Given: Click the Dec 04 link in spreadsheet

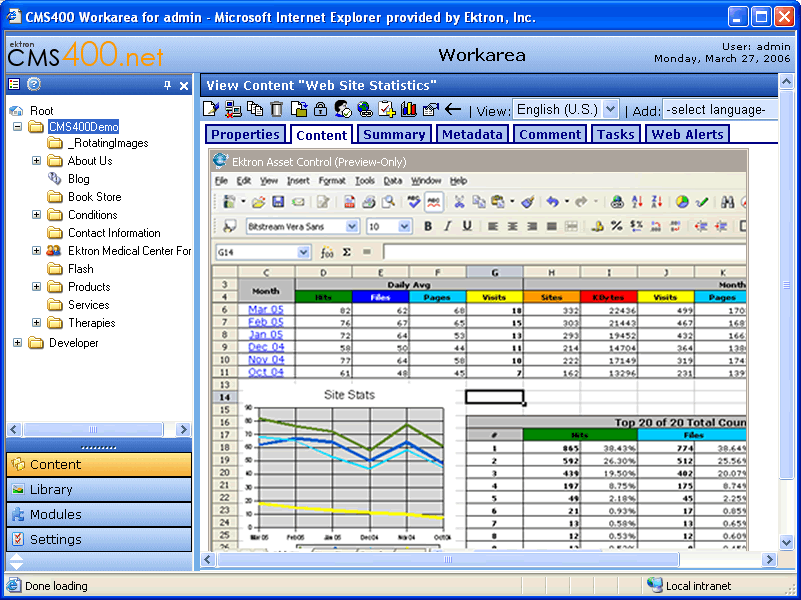Looking at the screenshot, I should coord(266,347).
